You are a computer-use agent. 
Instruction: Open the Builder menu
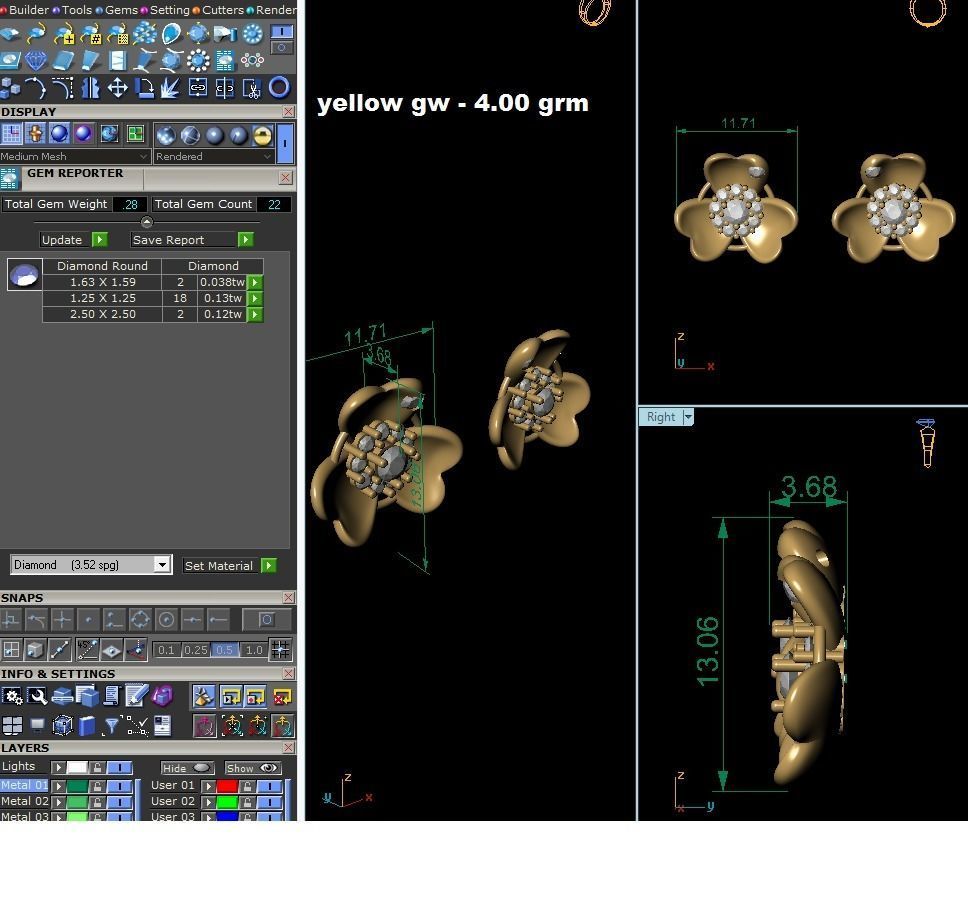[24, 10]
